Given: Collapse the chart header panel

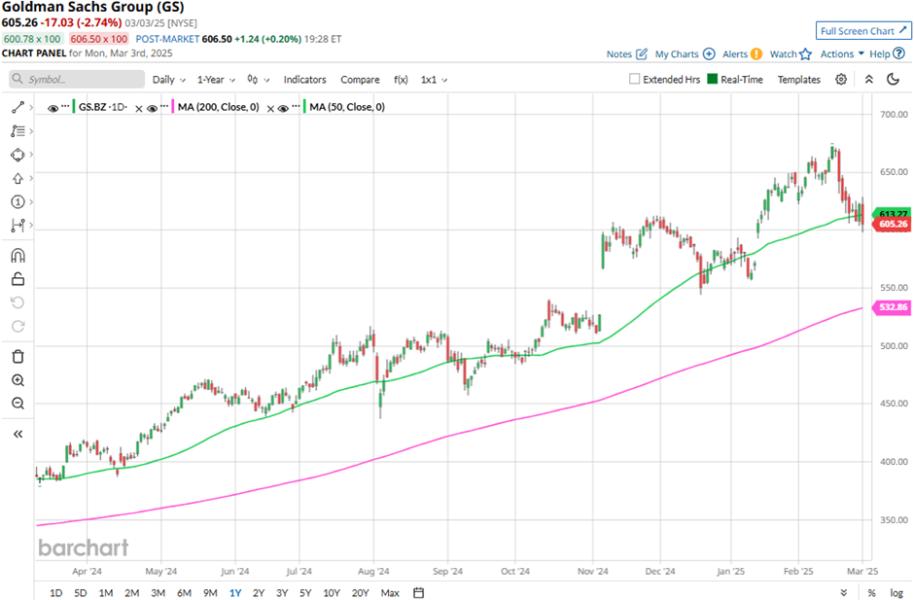Looking at the screenshot, I should 869,79.
